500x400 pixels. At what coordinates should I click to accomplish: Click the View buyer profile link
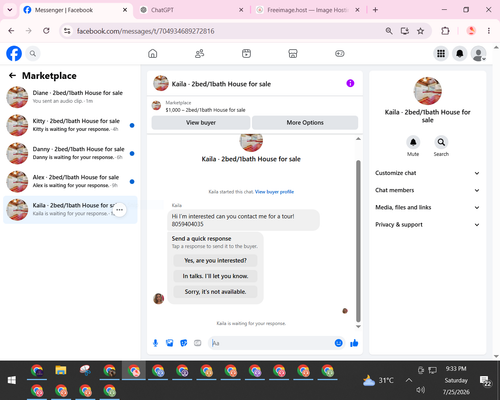(x=274, y=192)
